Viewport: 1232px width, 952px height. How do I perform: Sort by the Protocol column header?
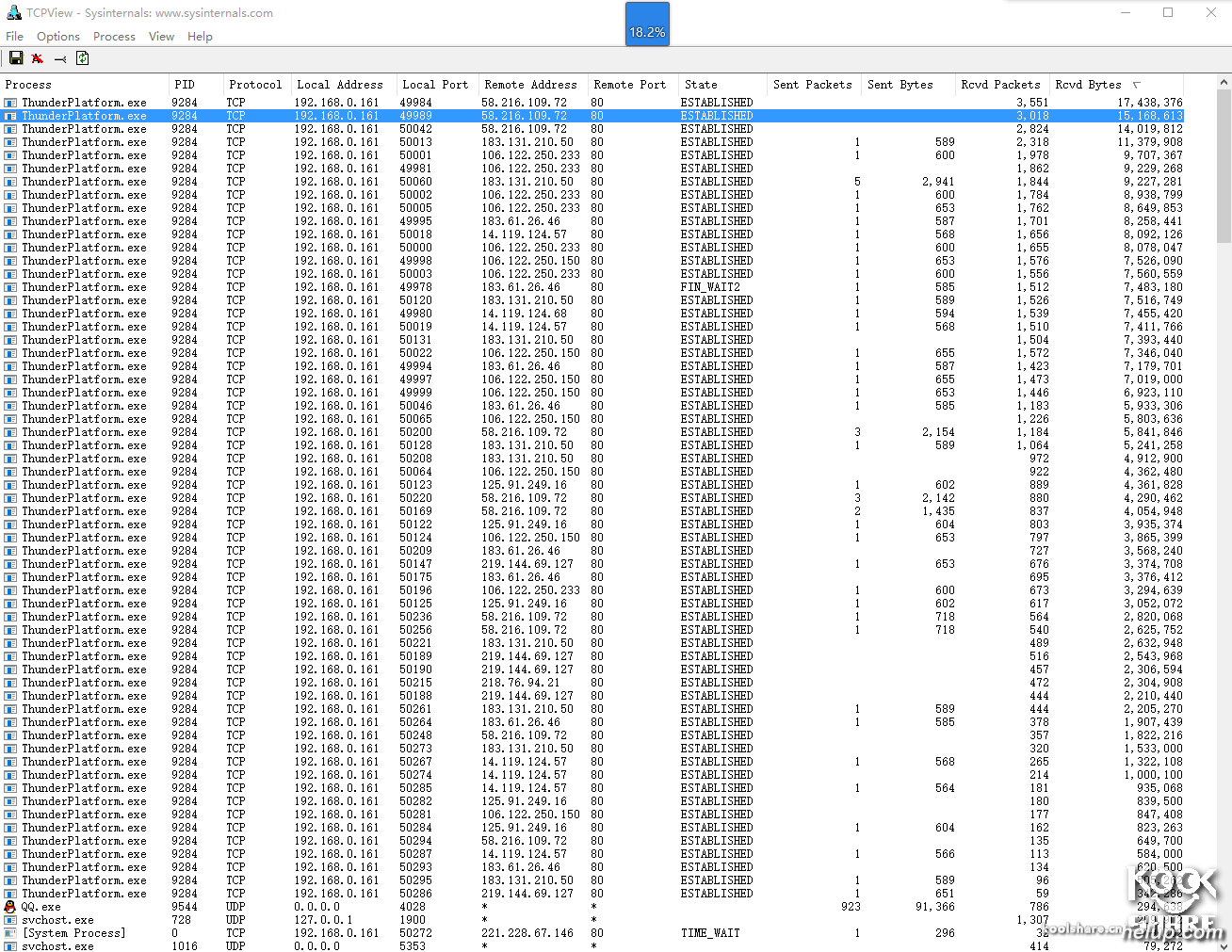[255, 84]
